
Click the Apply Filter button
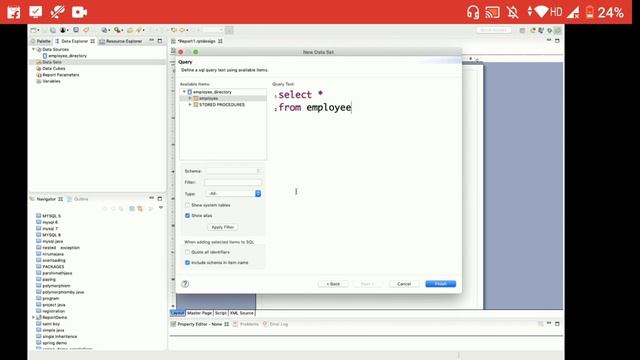pos(223,227)
